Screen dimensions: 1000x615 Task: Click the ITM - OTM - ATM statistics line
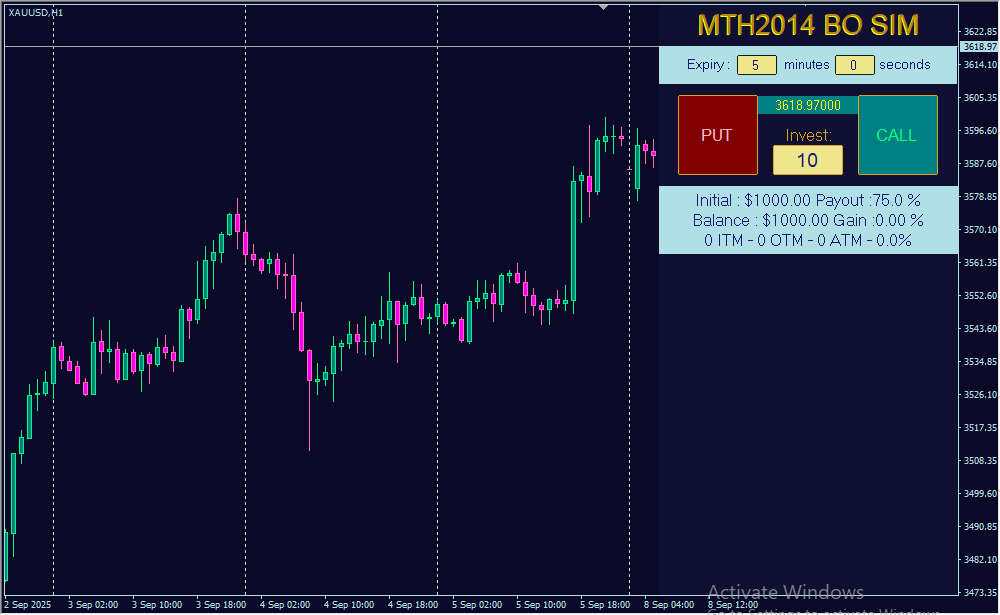click(x=807, y=240)
